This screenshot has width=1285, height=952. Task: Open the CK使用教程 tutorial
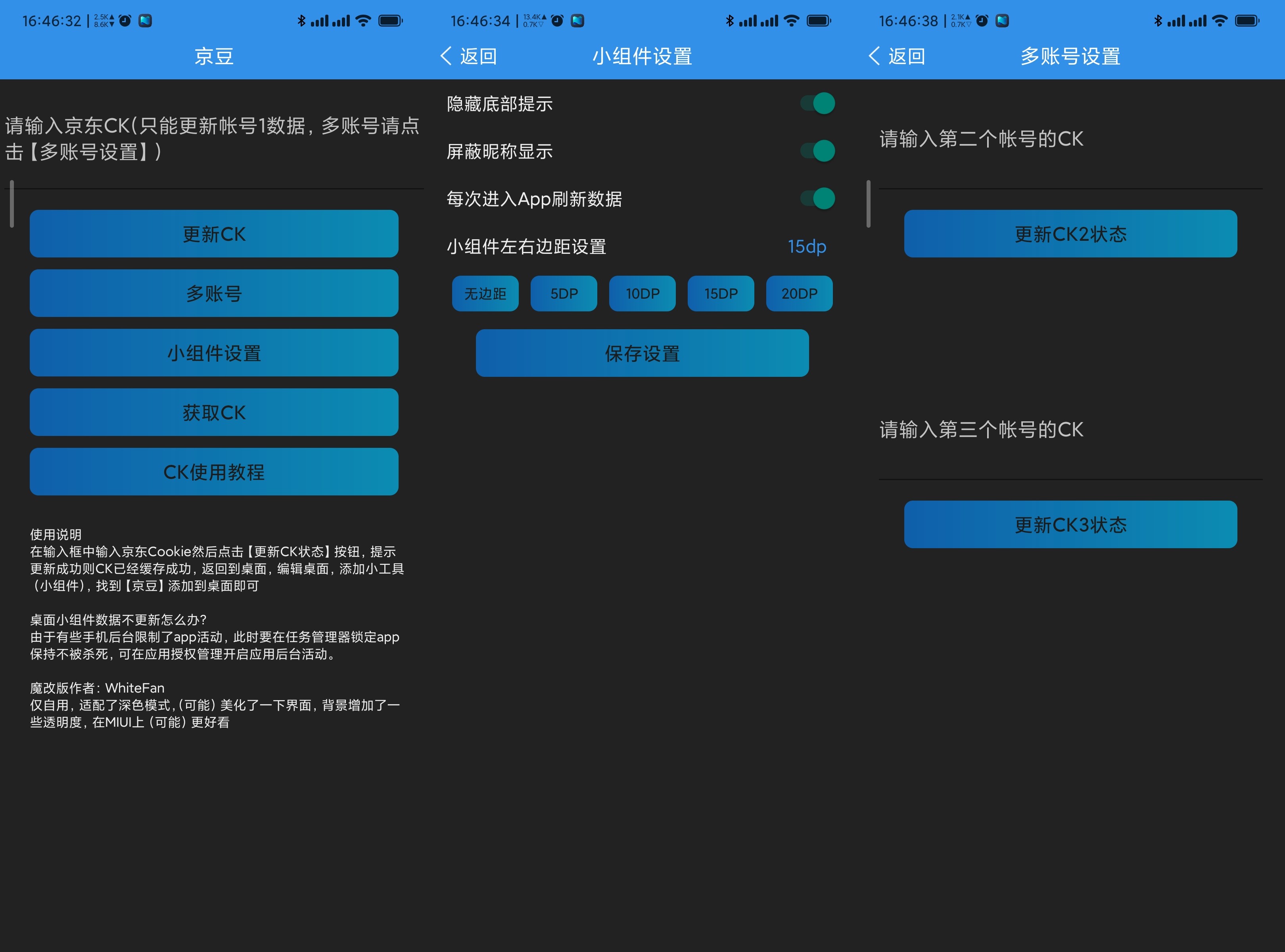click(214, 471)
